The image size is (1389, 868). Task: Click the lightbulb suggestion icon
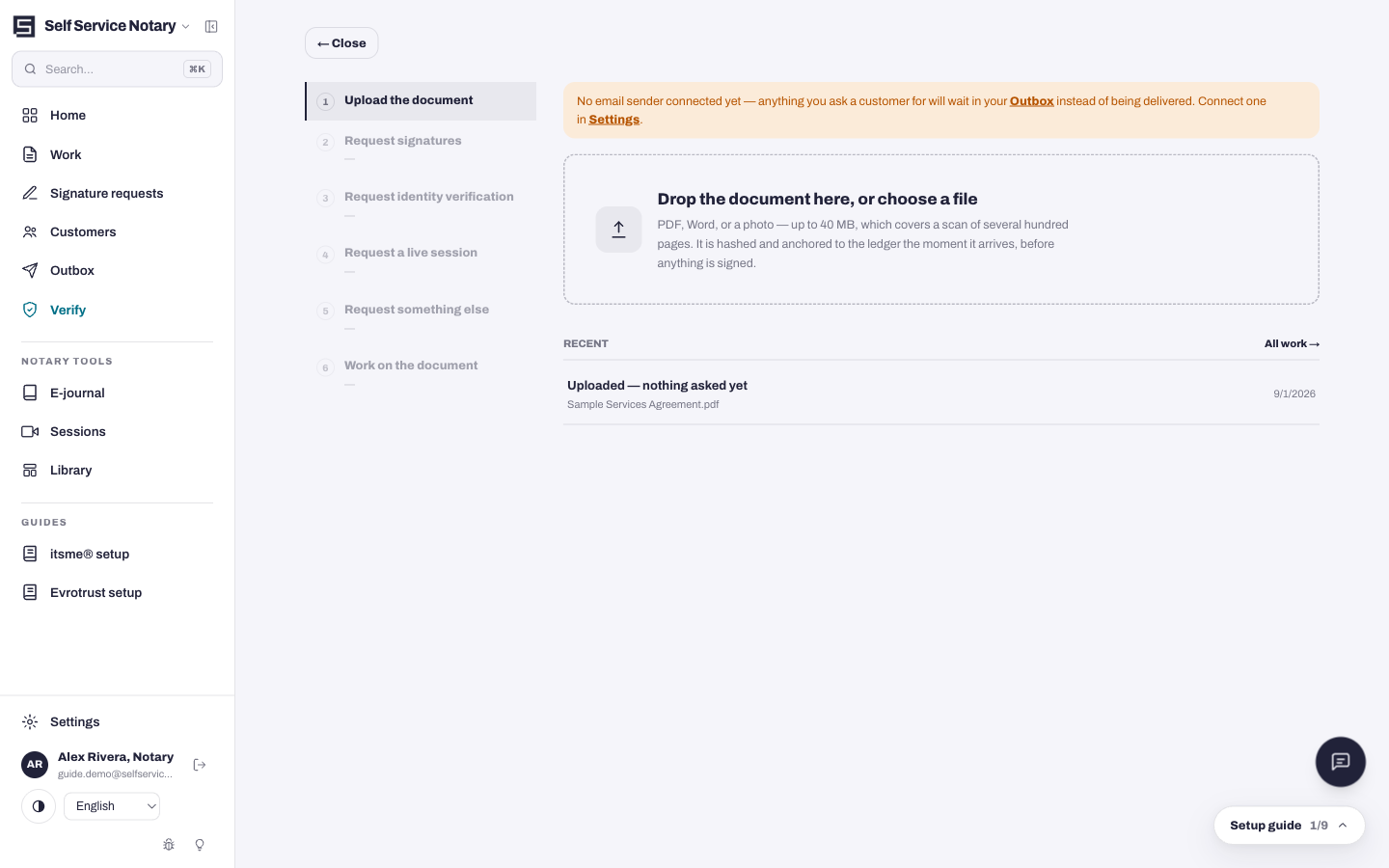200,845
